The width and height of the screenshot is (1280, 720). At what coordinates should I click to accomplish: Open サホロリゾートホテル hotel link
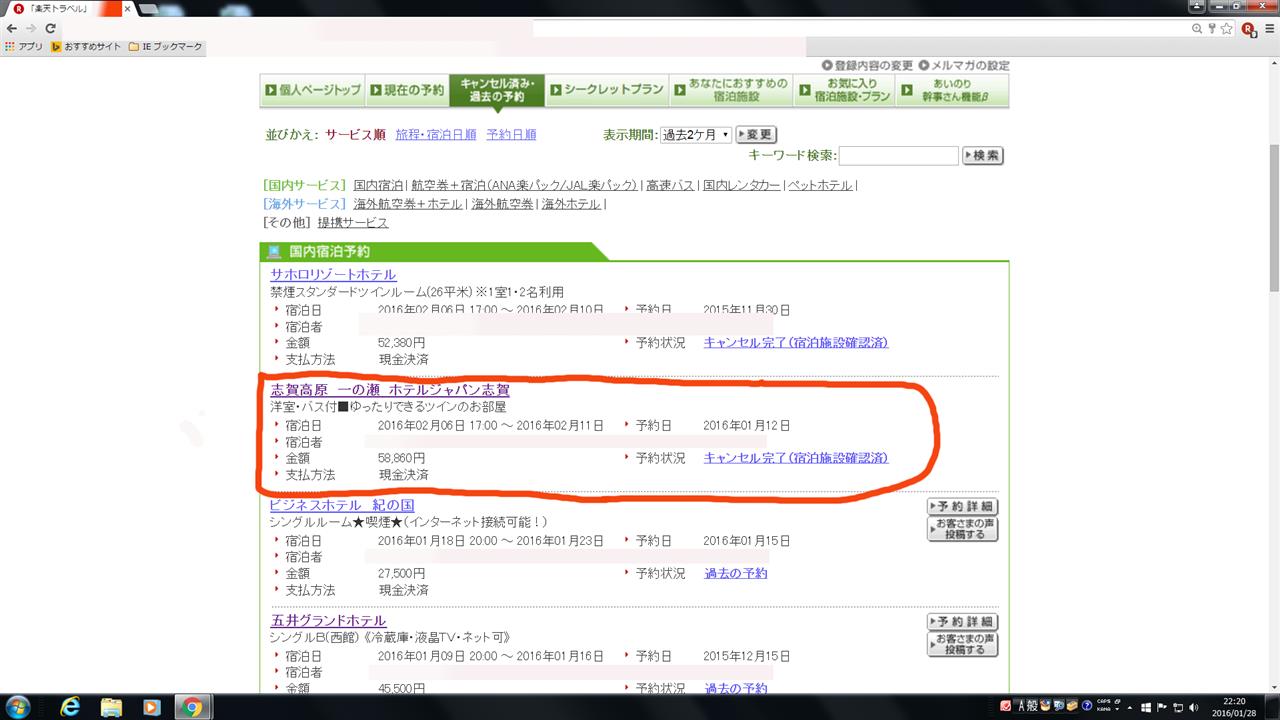(x=333, y=274)
